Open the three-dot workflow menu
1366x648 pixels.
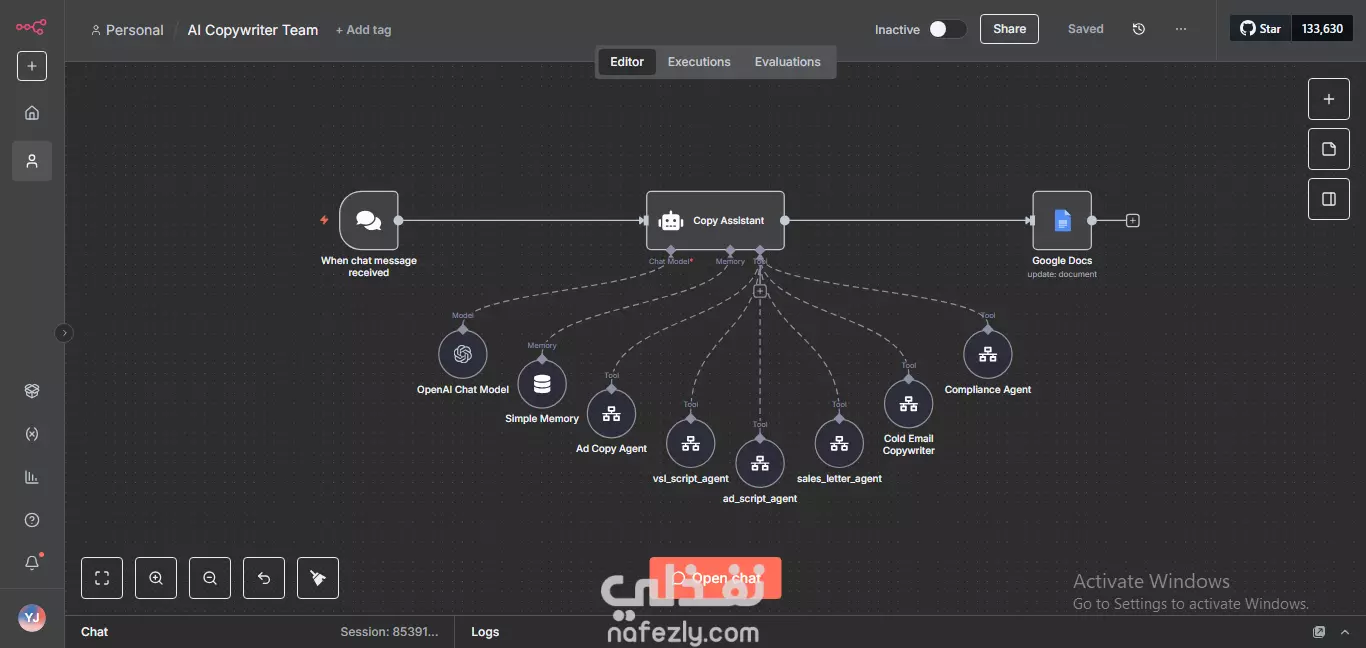pos(1181,29)
